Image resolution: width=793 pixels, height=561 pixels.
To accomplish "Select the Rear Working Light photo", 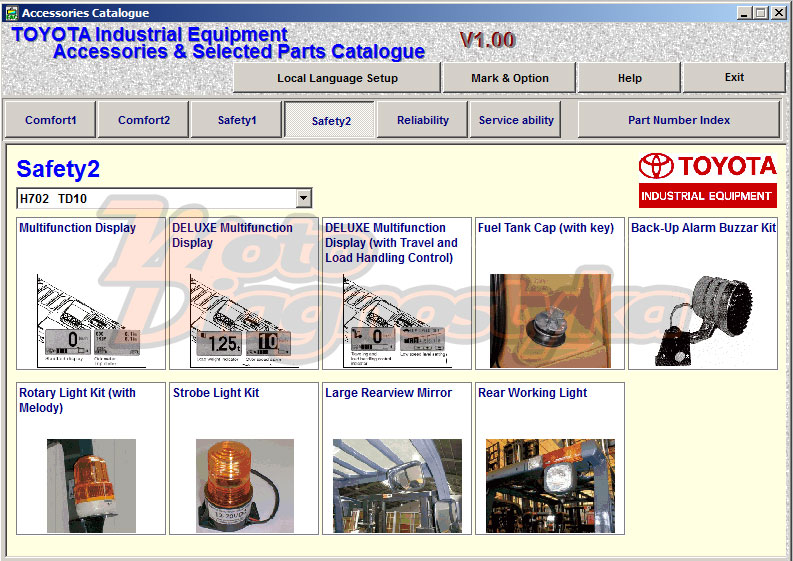I will [550, 486].
